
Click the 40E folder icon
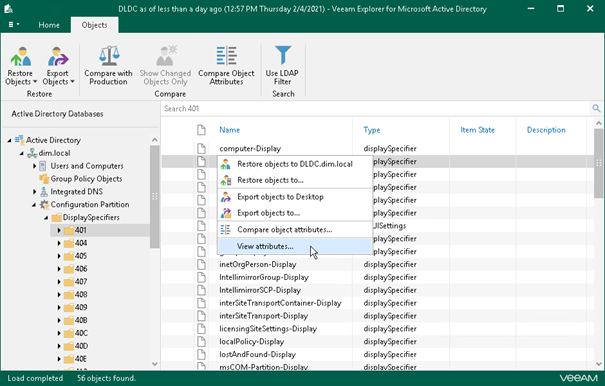69,359
